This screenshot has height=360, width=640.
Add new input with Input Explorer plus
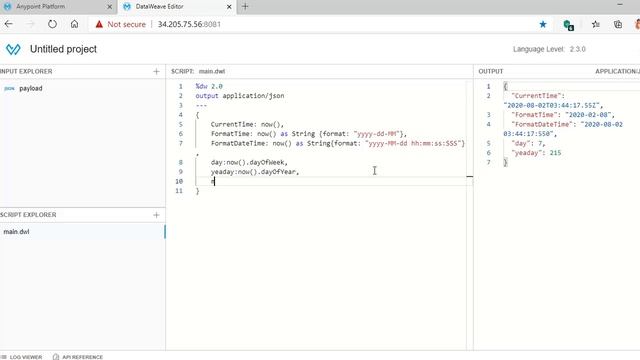coord(156,71)
